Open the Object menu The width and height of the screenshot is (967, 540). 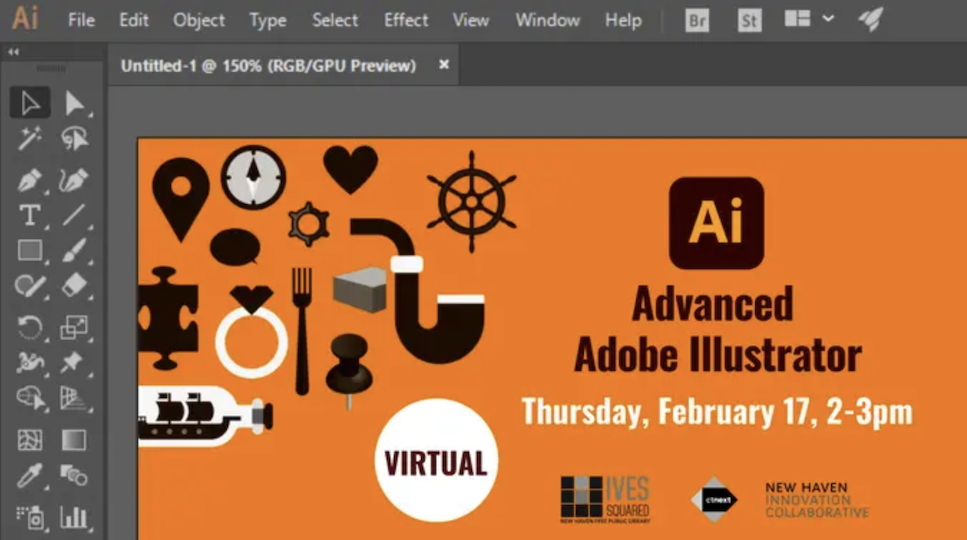point(199,20)
